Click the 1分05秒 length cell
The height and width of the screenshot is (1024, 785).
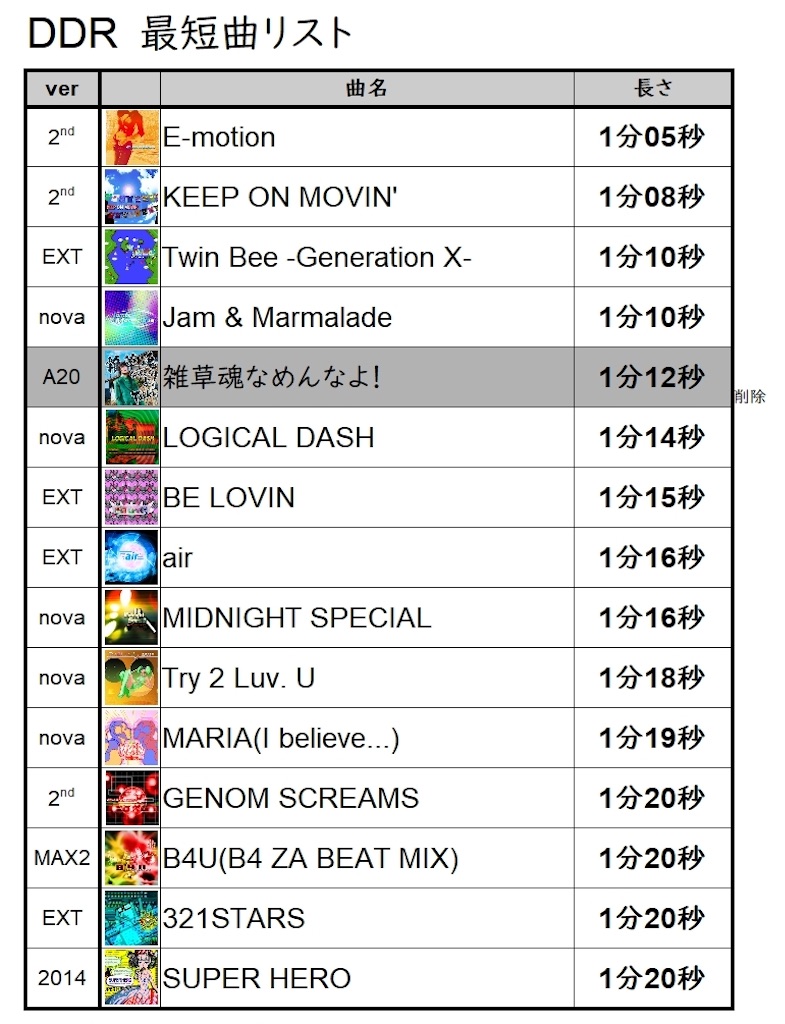[653, 137]
